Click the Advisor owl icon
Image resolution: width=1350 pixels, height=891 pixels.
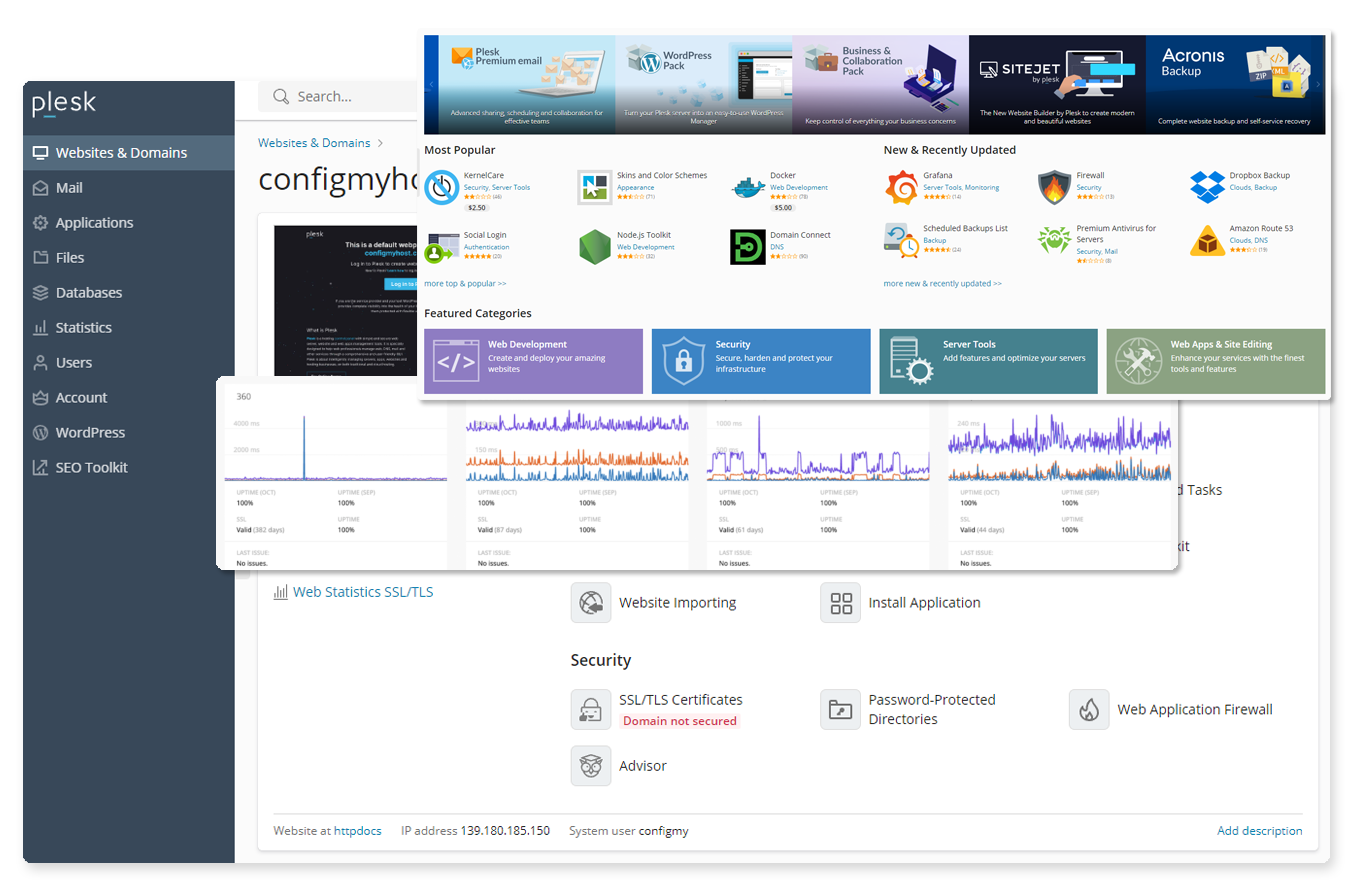point(591,765)
